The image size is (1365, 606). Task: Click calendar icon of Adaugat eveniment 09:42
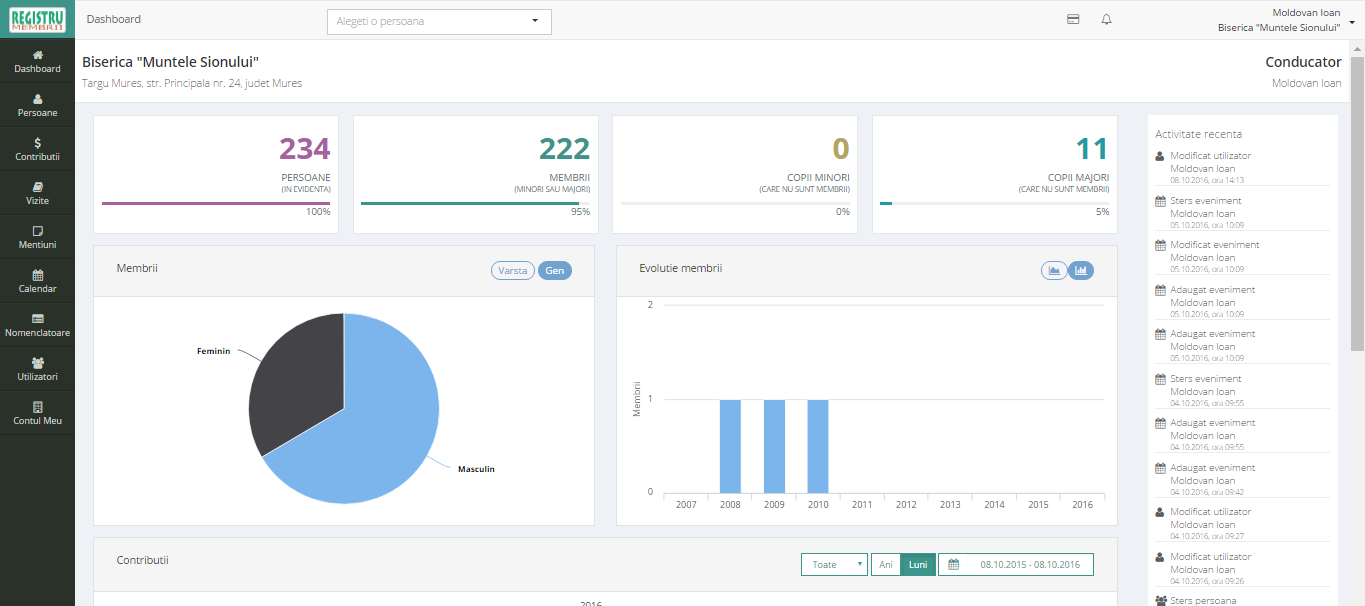tap(1160, 468)
